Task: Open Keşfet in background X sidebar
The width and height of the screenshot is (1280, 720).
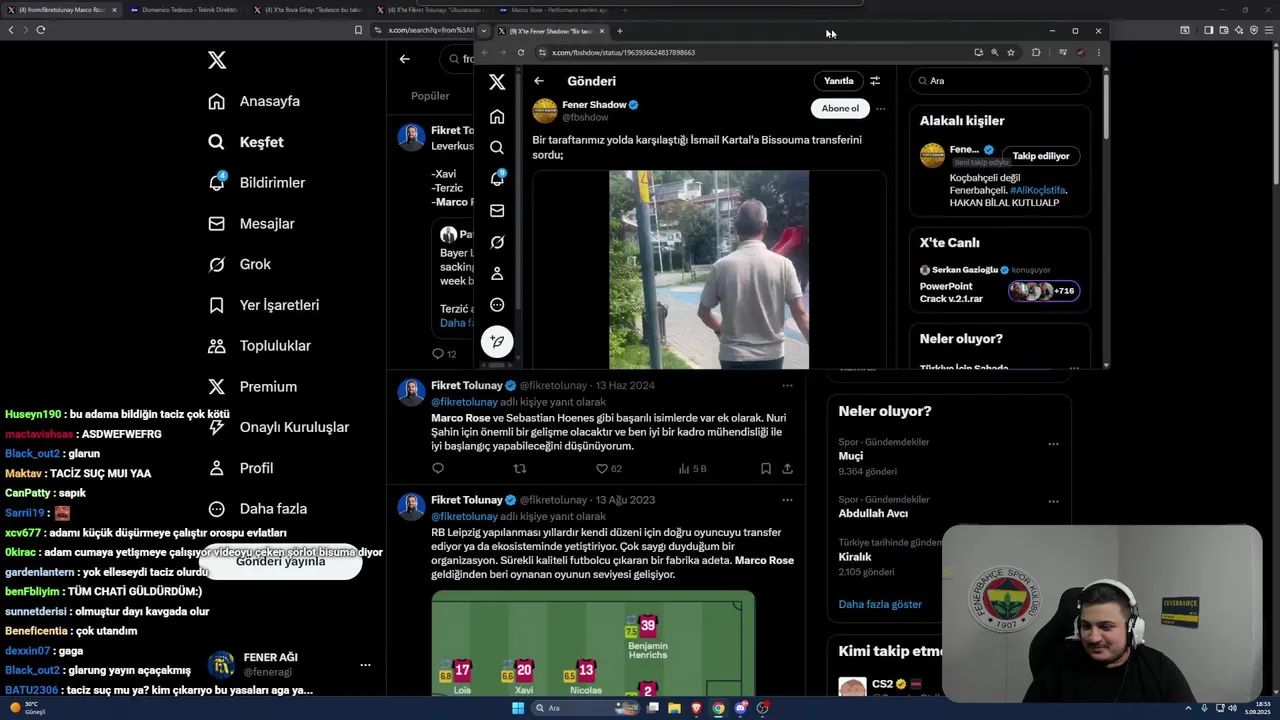Action: click(247, 142)
